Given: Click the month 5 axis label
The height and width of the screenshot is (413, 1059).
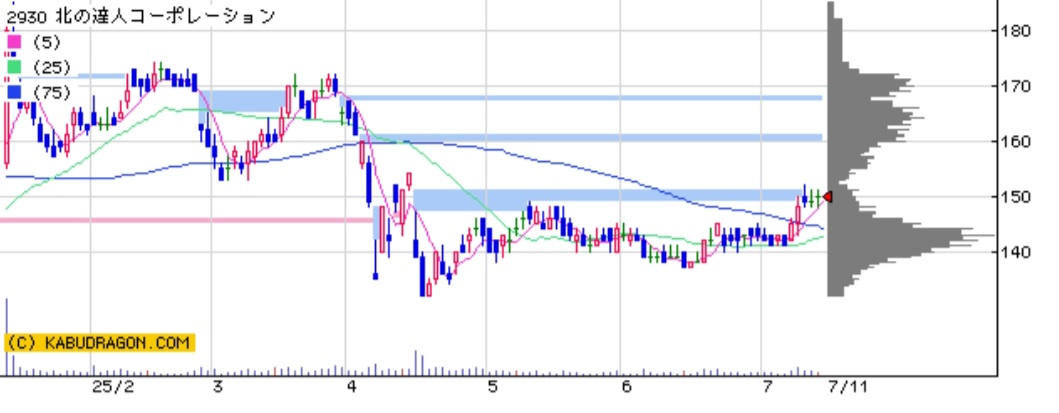Looking at the screenshot, I should coord(492,387).
